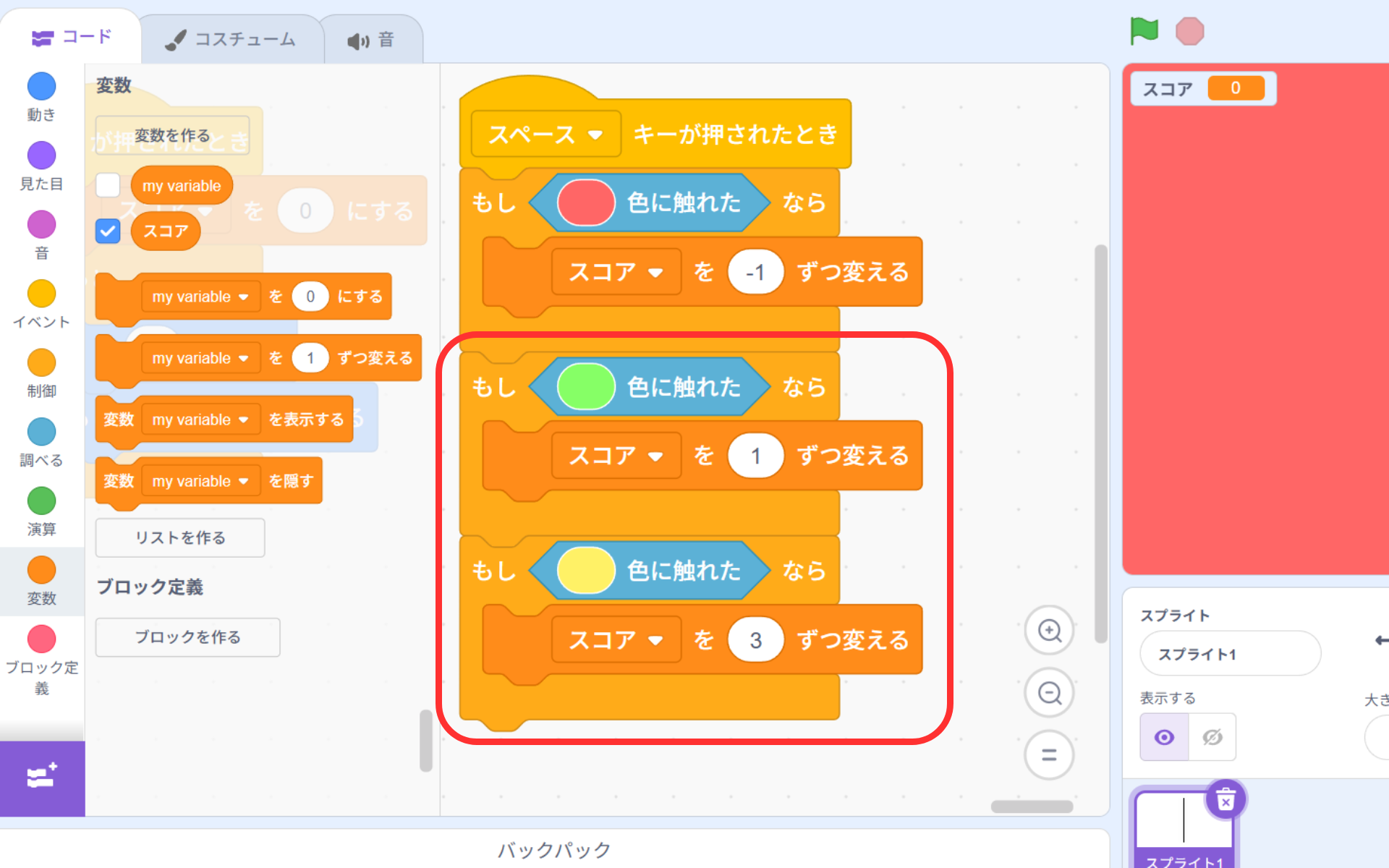The width and height of the screenshot is (1389, 868).
Task: Open the 制御 control block category
Action: click(x=41, y=363)
